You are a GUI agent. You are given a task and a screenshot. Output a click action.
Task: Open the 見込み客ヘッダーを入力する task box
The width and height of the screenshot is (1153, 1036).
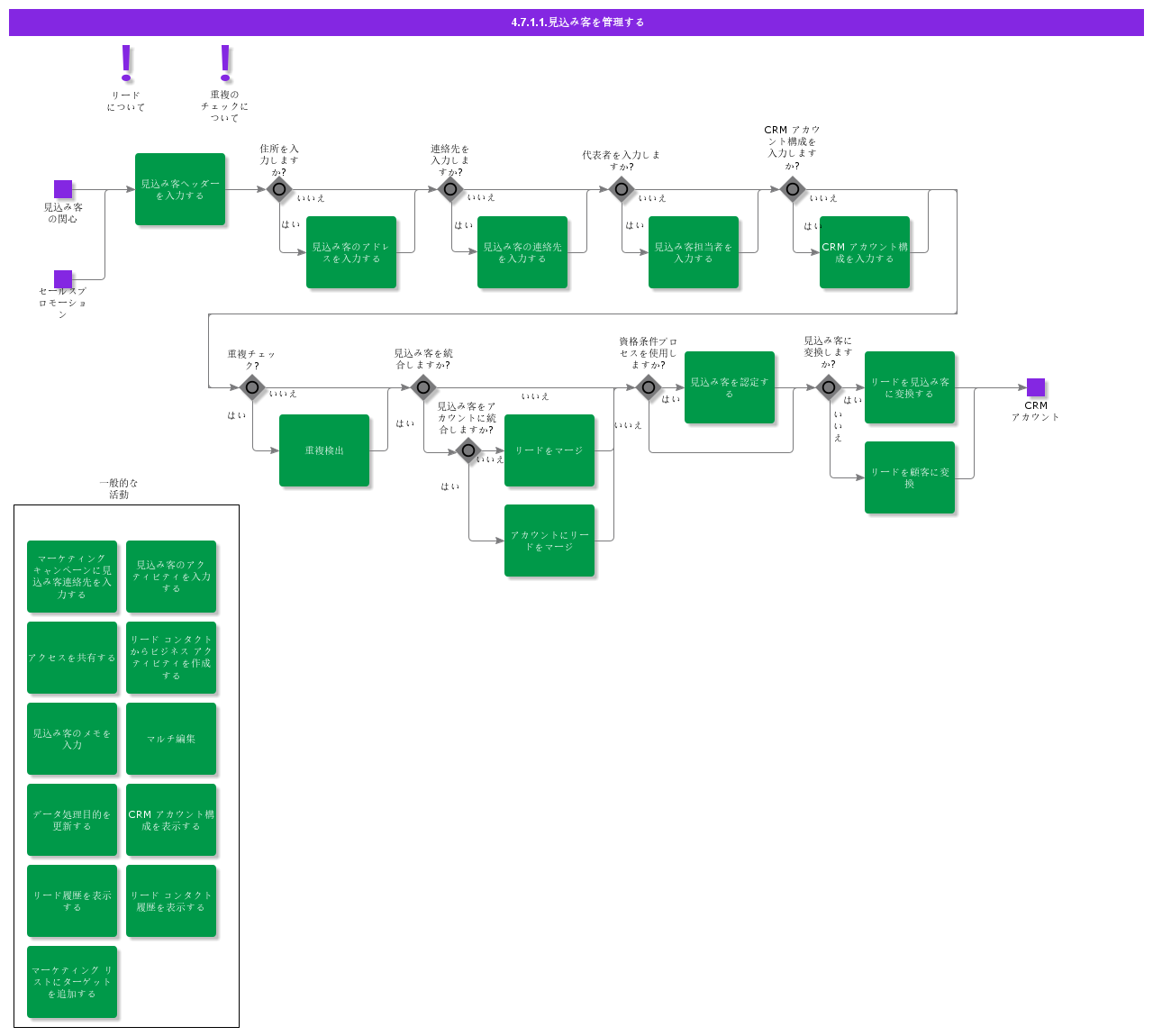point(180,189)
